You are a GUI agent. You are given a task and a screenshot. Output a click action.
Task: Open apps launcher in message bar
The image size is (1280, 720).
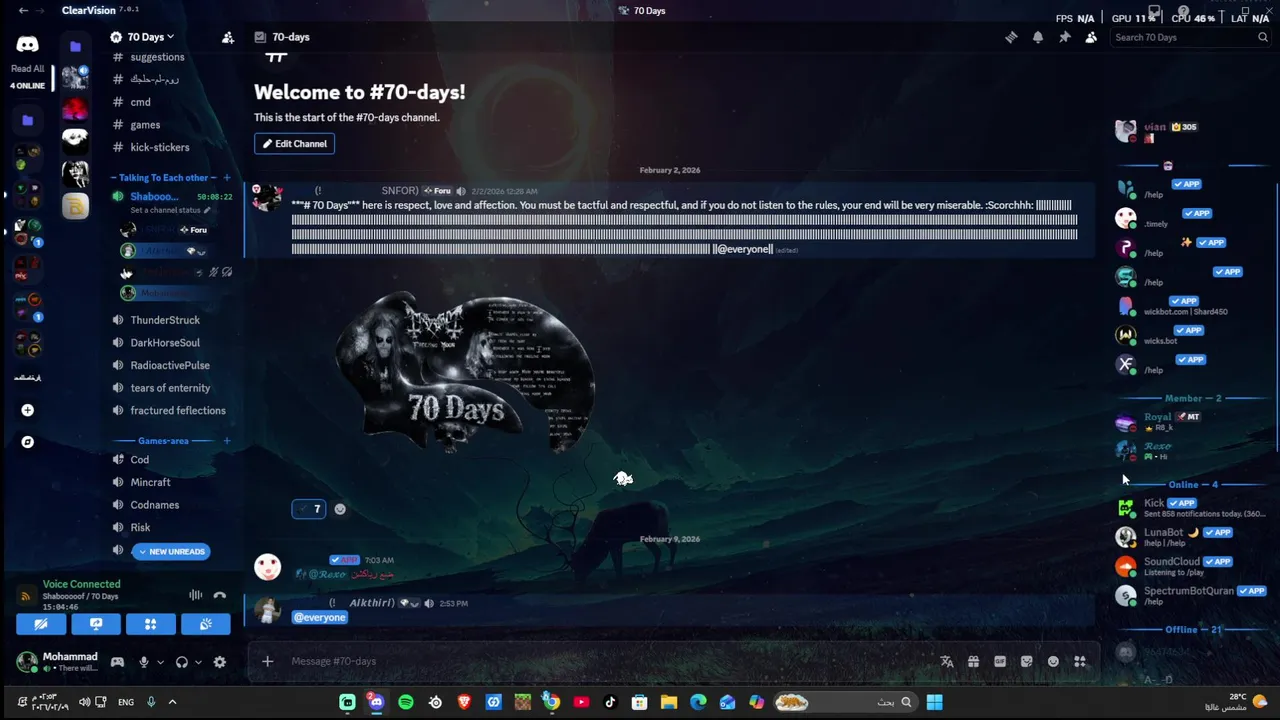pos(1080,661)
